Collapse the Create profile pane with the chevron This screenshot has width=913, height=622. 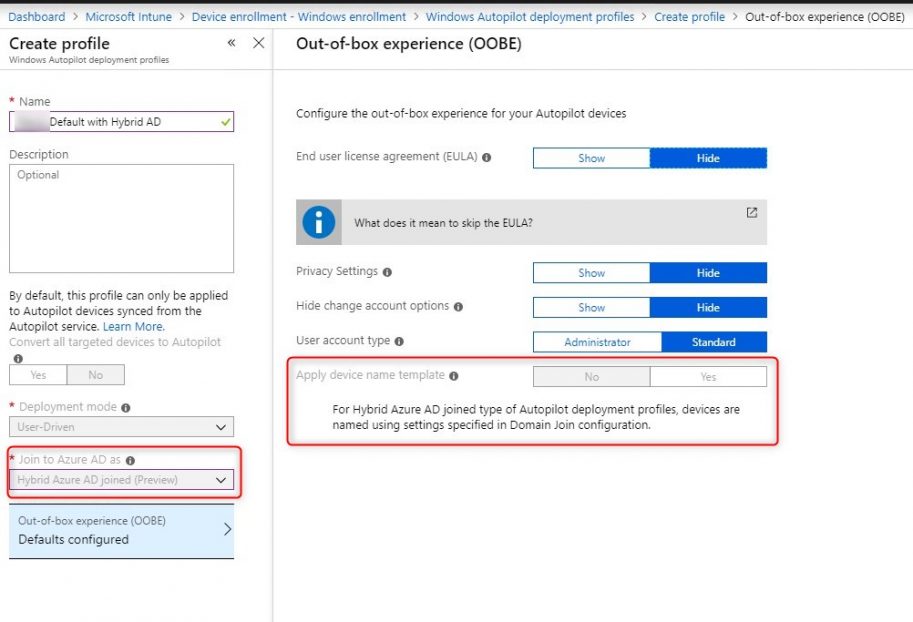pos(231,43)
